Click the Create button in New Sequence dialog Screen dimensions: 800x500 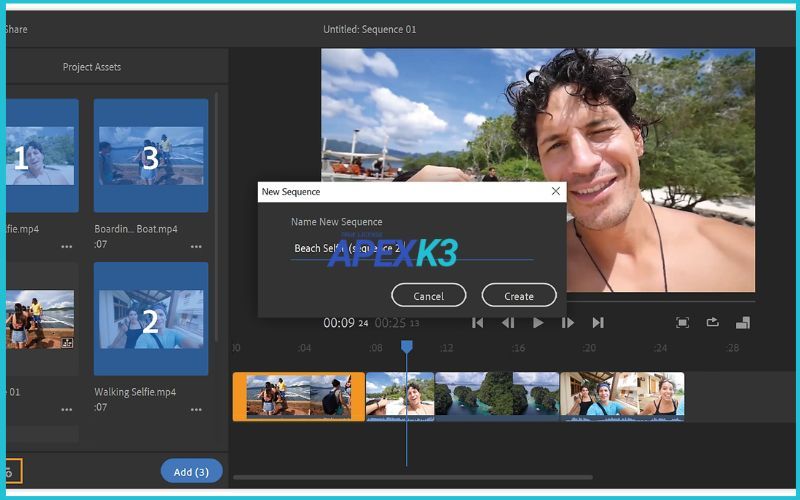pyautogui.click(x=519, y=295)
